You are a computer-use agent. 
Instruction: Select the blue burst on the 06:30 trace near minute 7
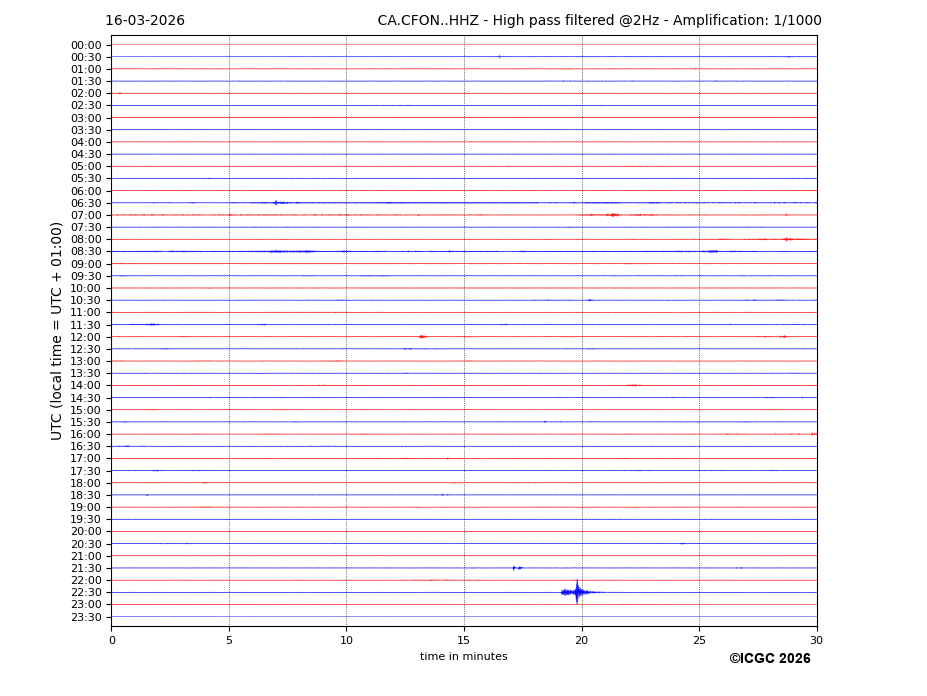(x=276, y=203)
